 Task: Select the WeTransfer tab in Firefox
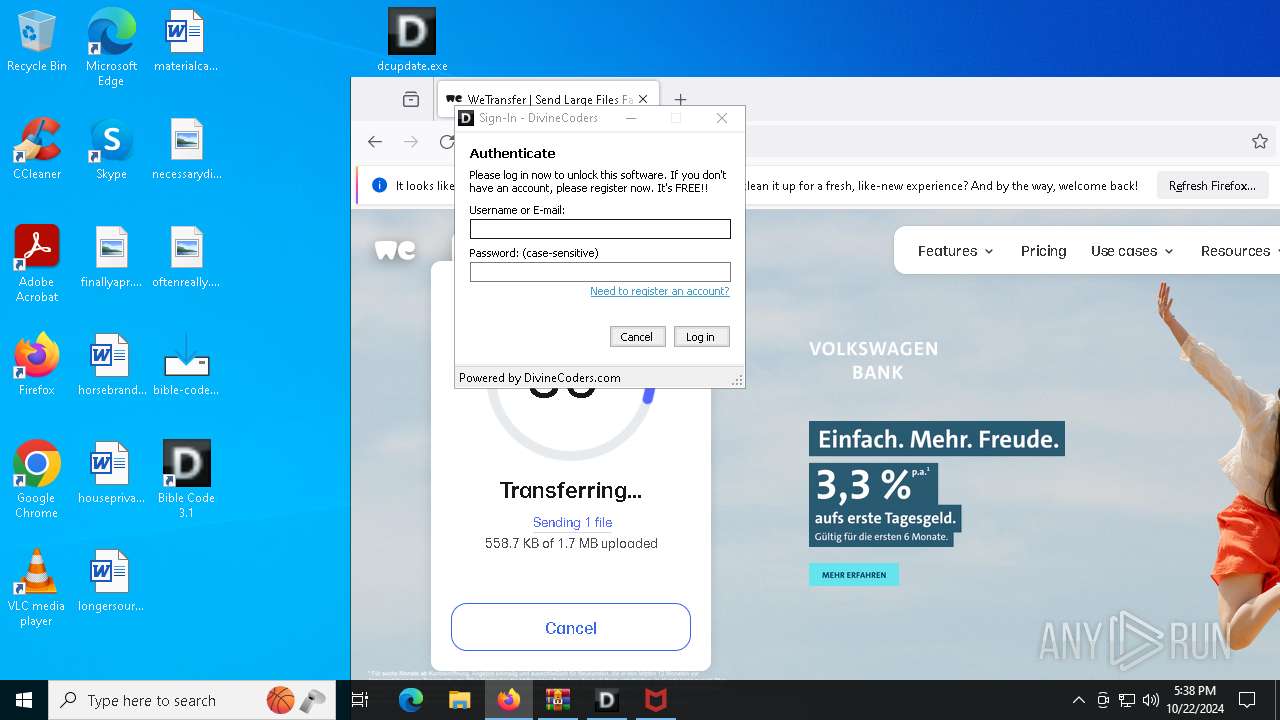click(x=548, y=99)
